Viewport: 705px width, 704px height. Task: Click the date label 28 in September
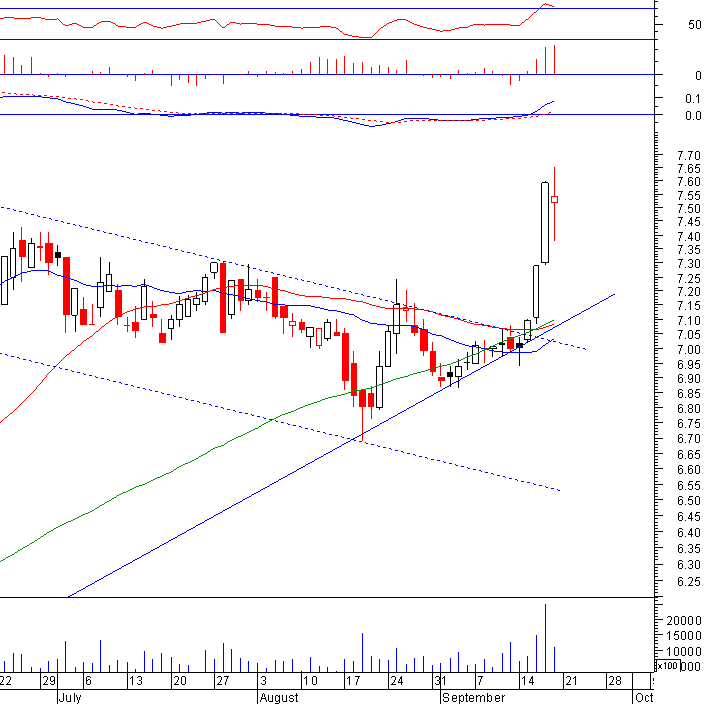615,681
